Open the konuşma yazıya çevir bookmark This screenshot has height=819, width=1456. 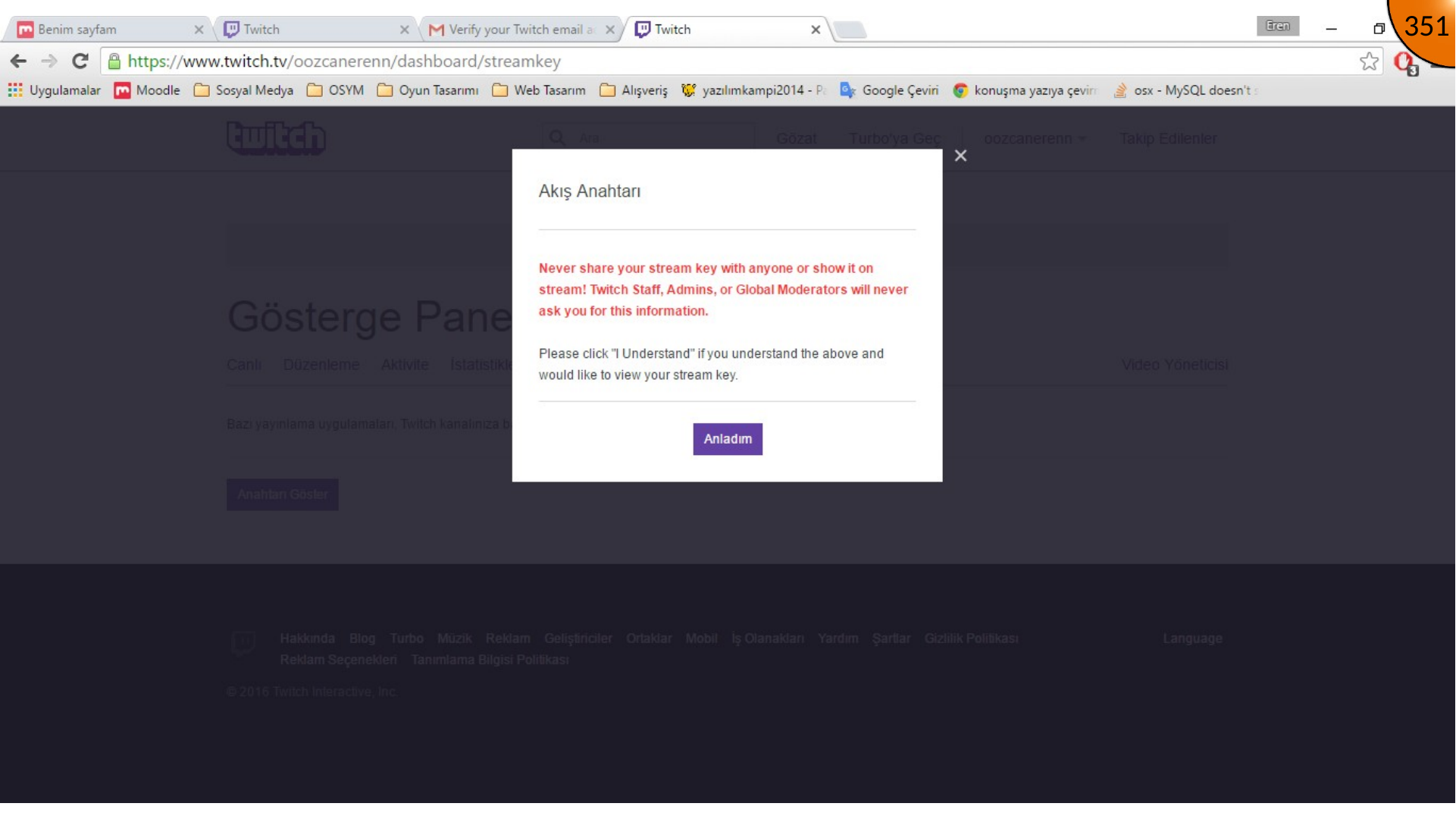(1025, 90)
